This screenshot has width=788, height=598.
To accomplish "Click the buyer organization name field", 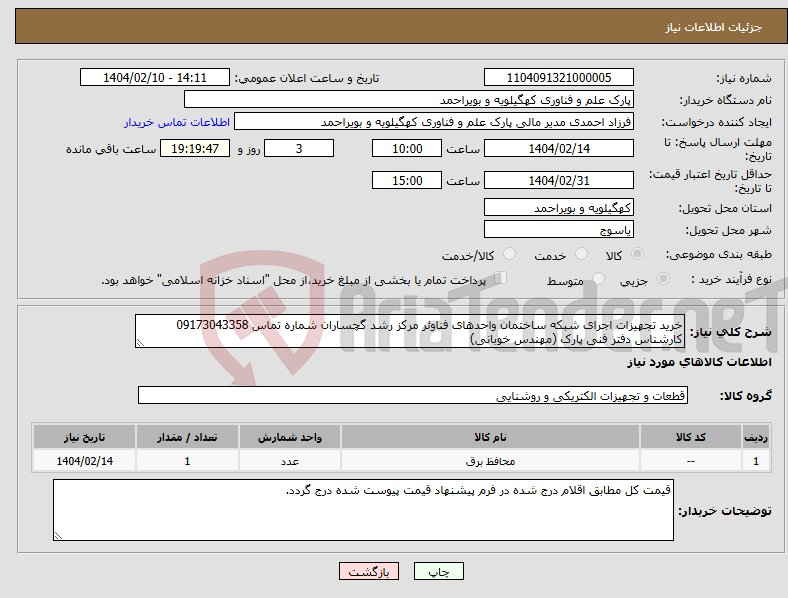I will 409,99.
